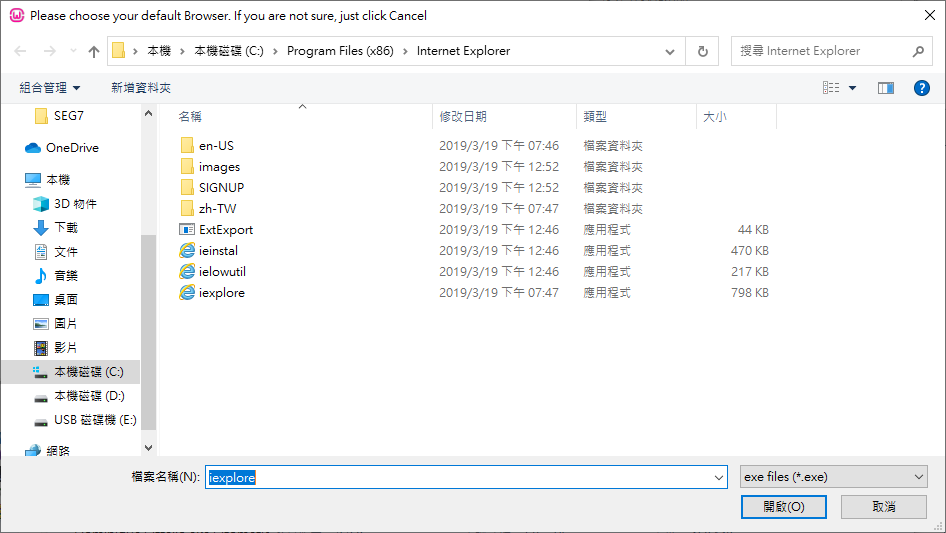
Task: Click the 開啟(O) button
Action: coord(784,506)
